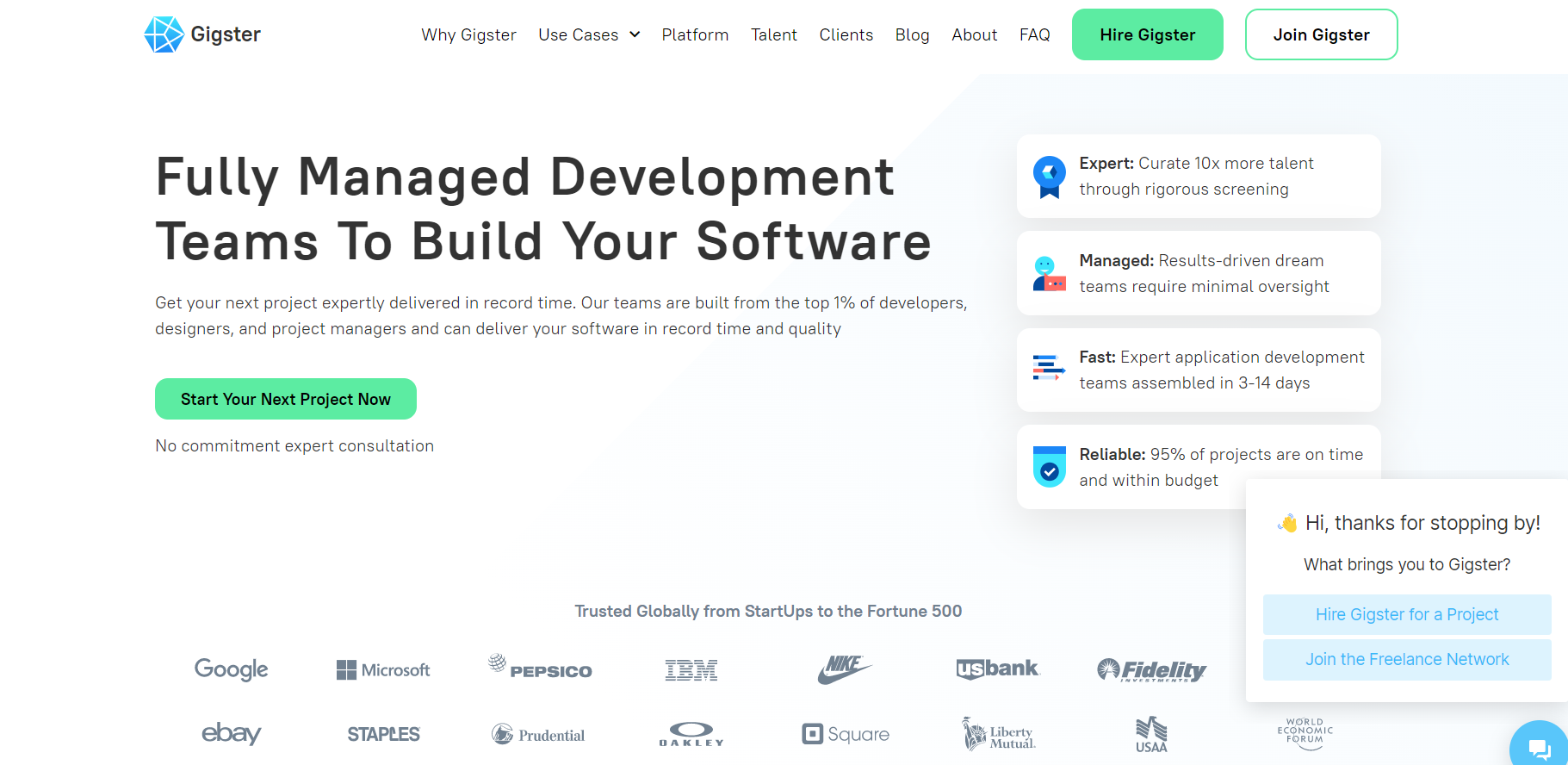Select Join the Freelance Network option
The height and width of the screenshot is (765, 1568).
point(1406,659)
